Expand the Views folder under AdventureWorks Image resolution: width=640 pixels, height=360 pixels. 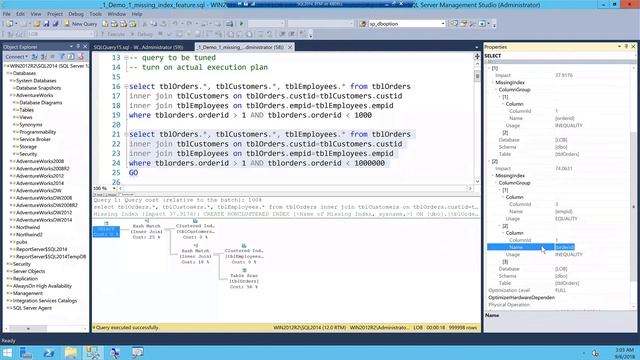pyautogui.click(x=15, y=118)
